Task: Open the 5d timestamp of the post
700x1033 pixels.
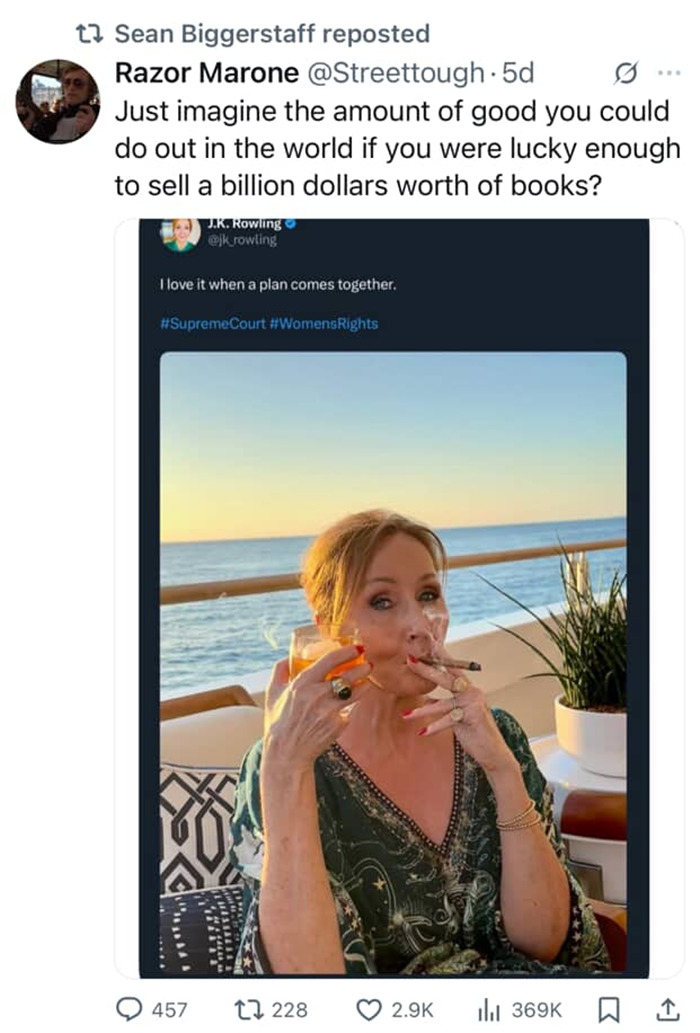Action: (519, 73)
